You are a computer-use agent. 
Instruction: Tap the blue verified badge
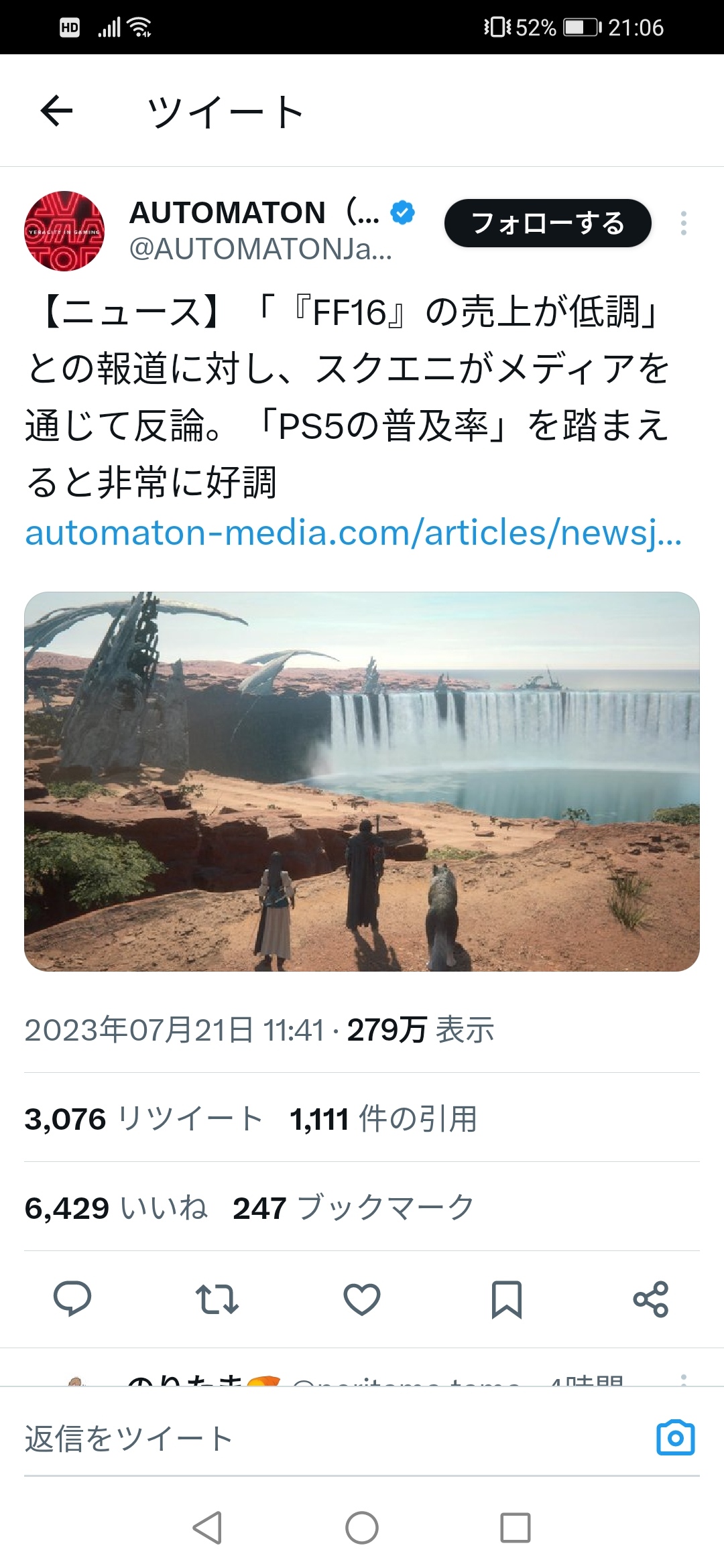click(402, 212)
